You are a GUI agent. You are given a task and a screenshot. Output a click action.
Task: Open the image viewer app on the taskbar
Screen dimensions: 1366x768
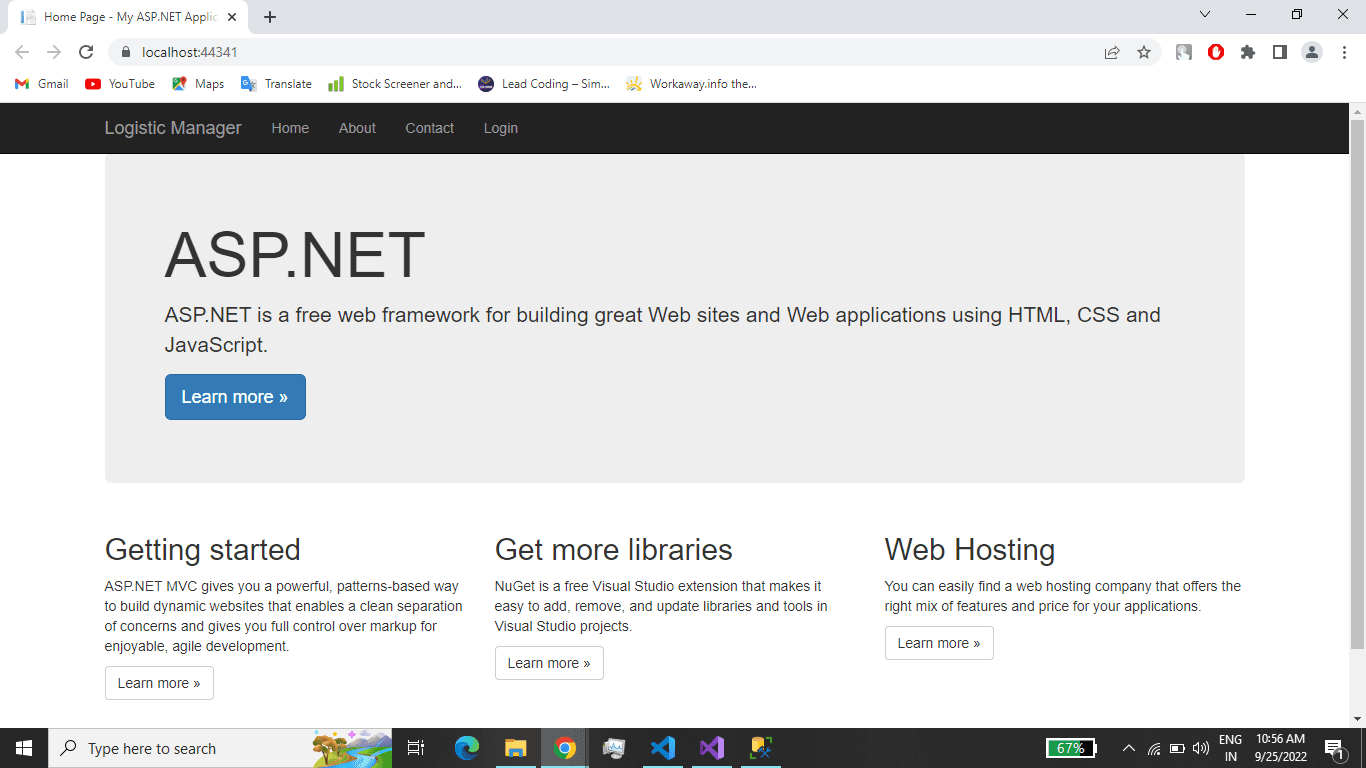click(x=614, y=748)
